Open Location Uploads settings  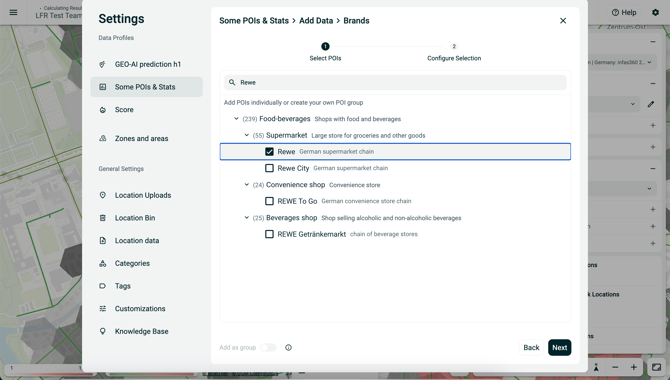click(146, 195)
